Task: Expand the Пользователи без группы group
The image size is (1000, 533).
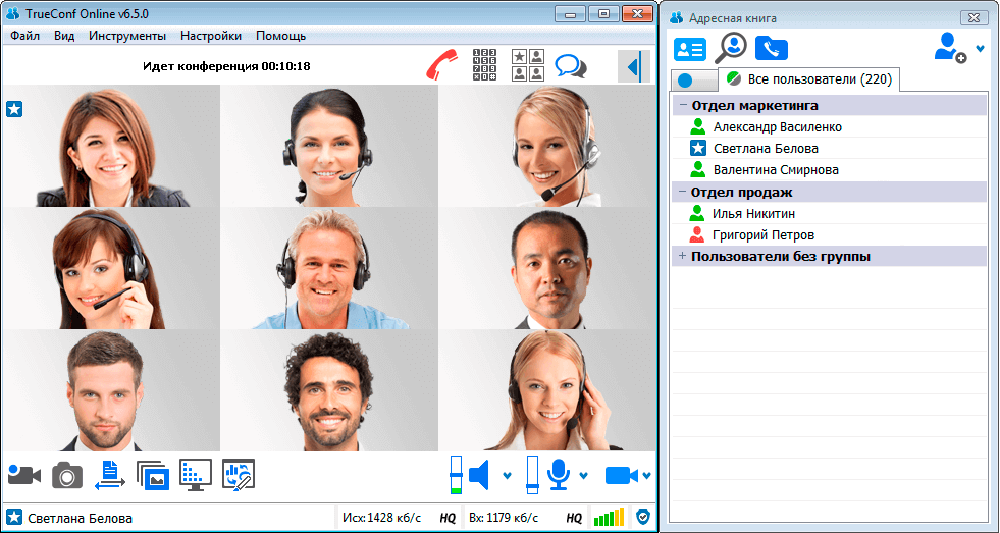Action: [x=683, y=257]
